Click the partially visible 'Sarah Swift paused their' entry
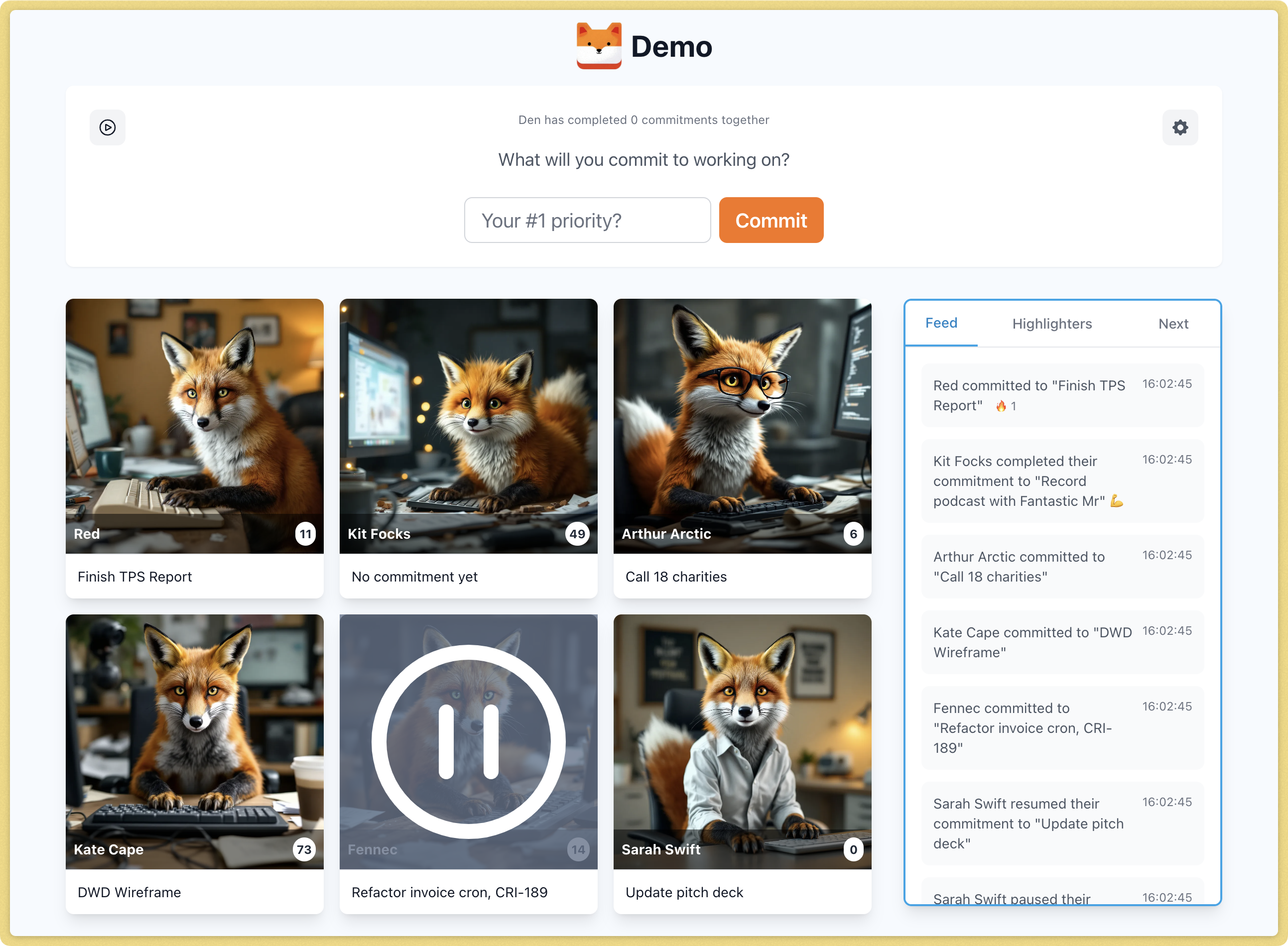 (1062, 892)
